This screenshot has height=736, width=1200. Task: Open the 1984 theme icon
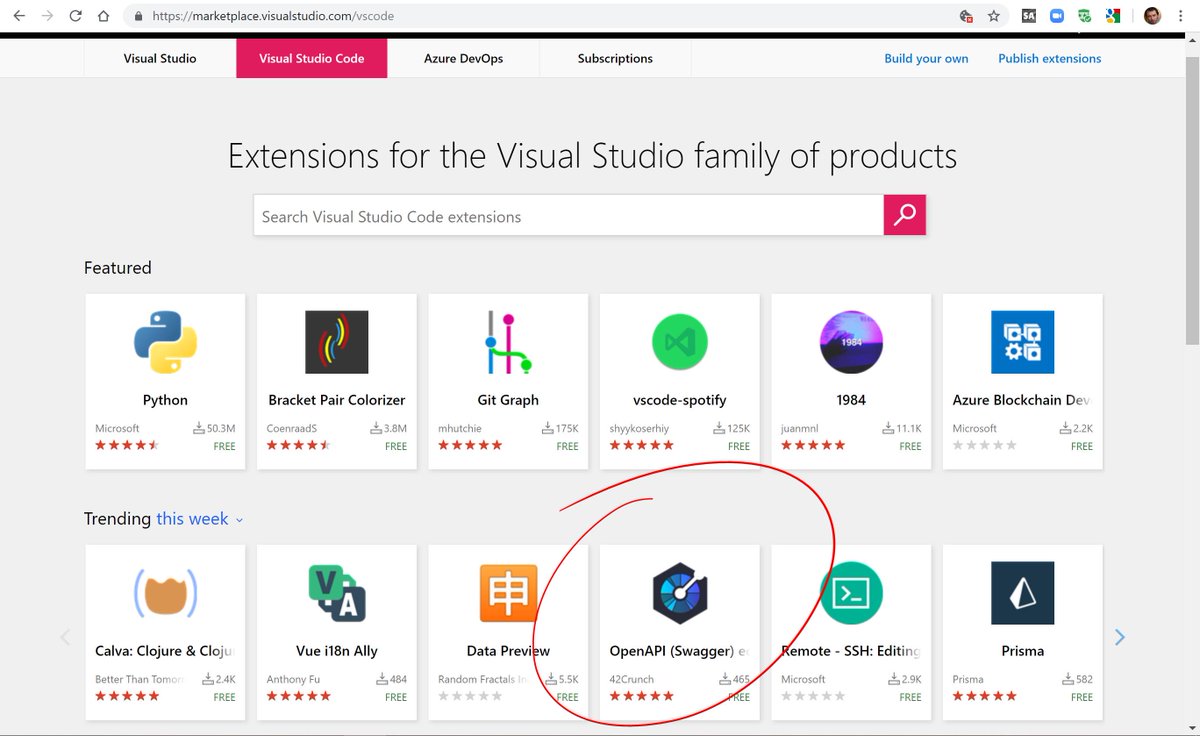[x=851, y=342]
